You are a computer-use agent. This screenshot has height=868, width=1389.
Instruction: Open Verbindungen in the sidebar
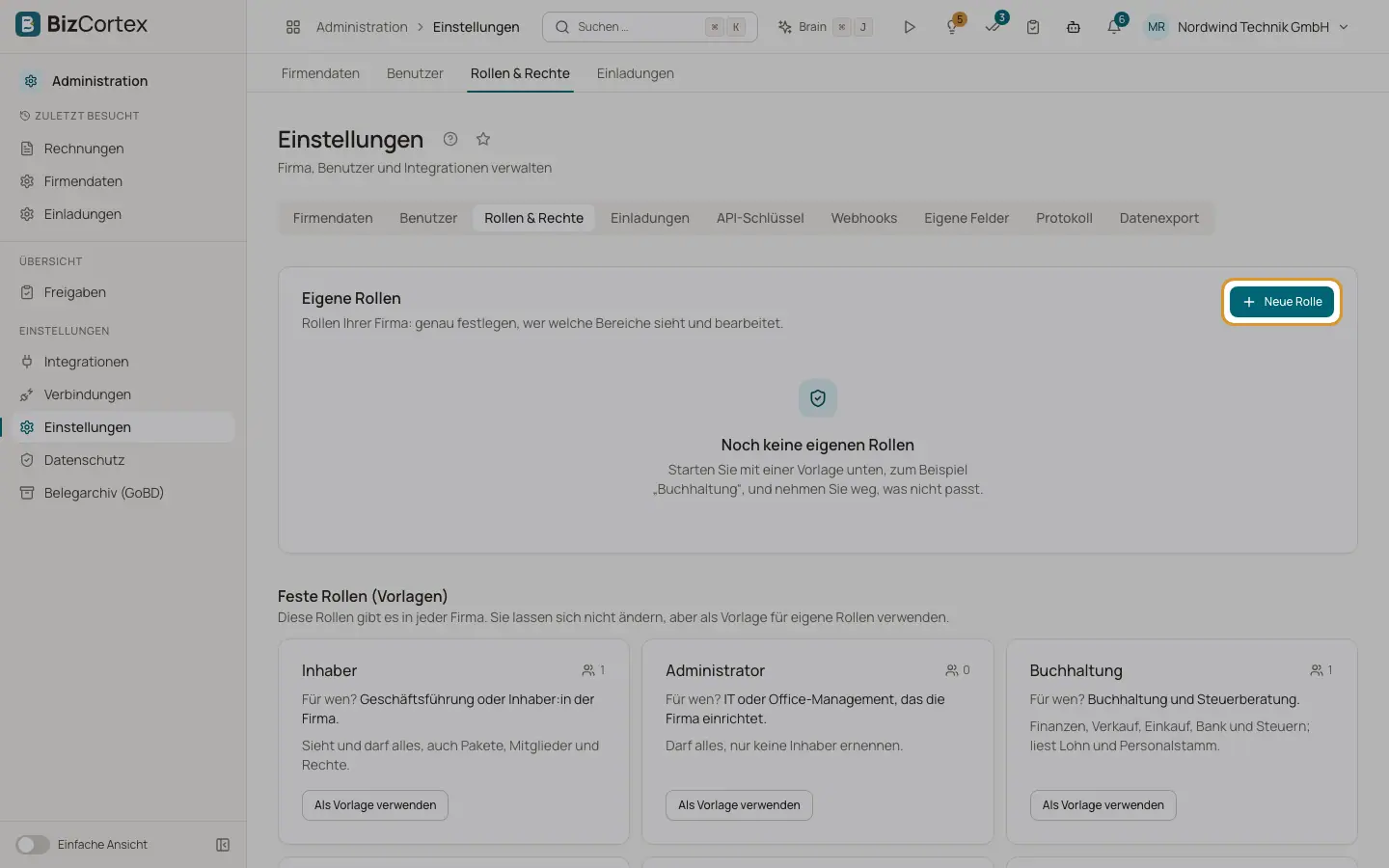[124, 394]
